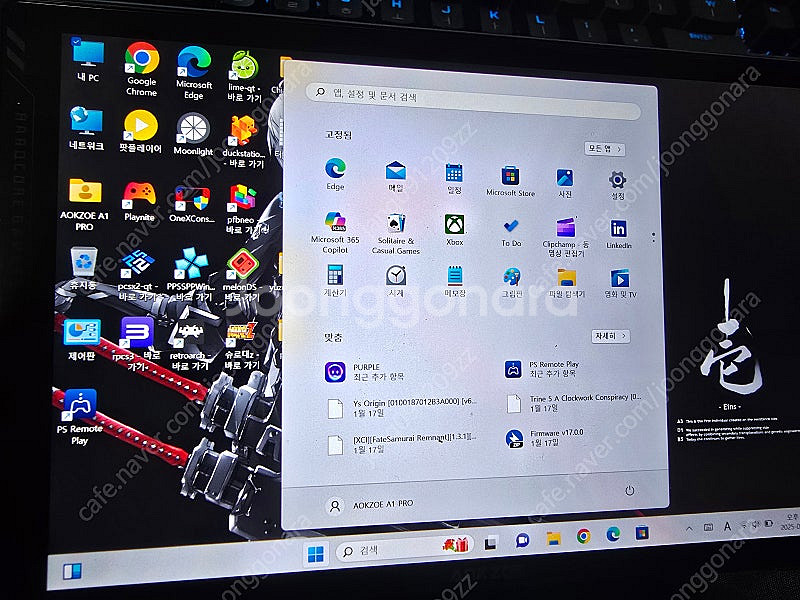Screen dimensions: 800x600
Task: Select the rpcs3 desktop shortcut
Action: [137, 344]
